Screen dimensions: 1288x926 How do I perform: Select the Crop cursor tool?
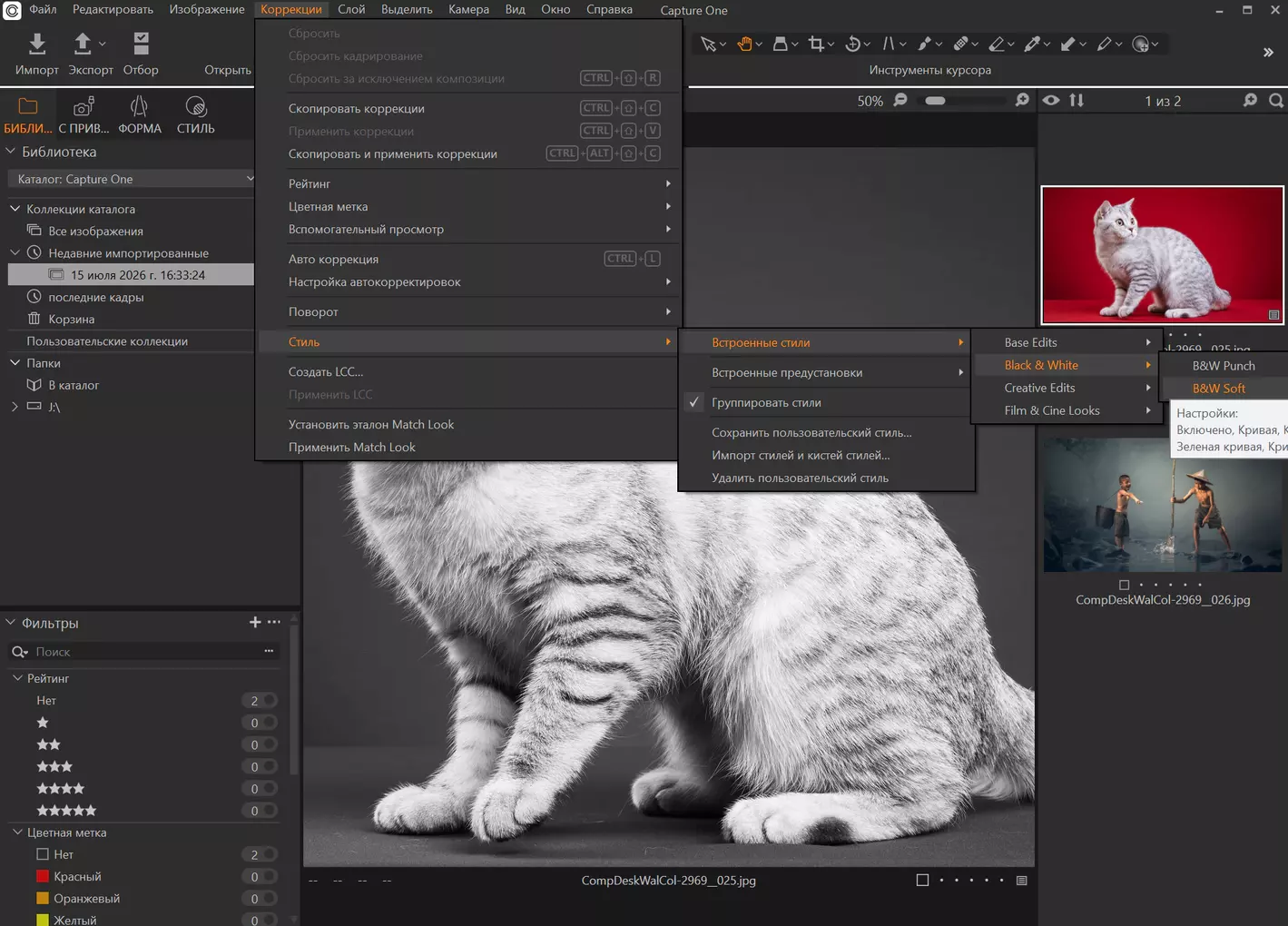pyautogui.click(x=816, y=44)
